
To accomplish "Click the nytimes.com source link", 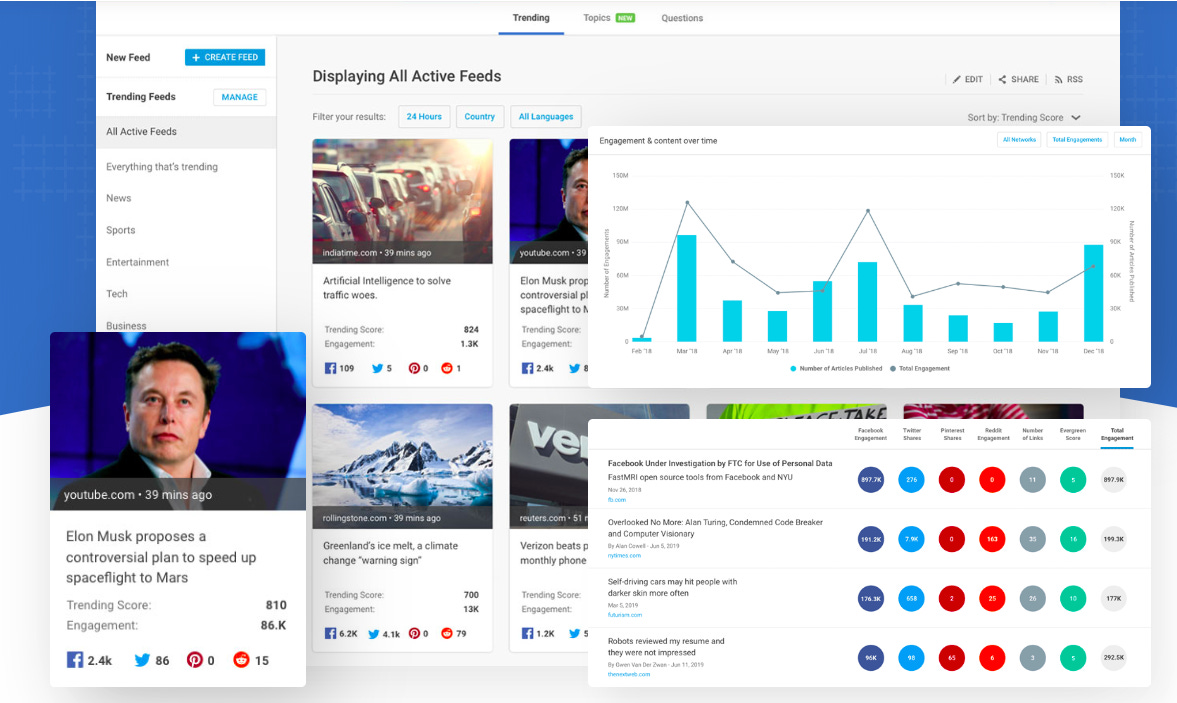I will 624,556.
